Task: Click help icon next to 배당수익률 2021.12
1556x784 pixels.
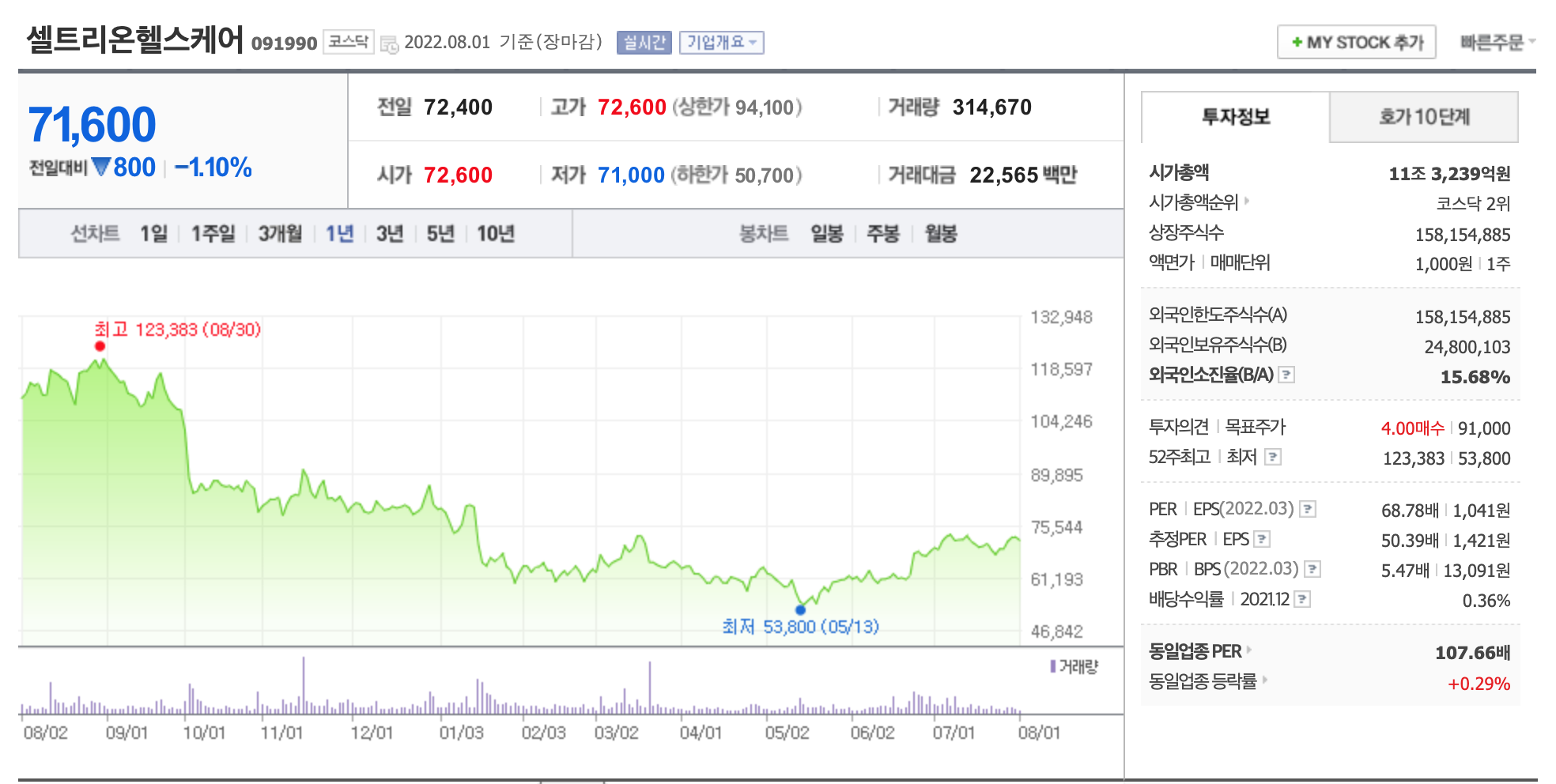Action: tap(1302, 599)
